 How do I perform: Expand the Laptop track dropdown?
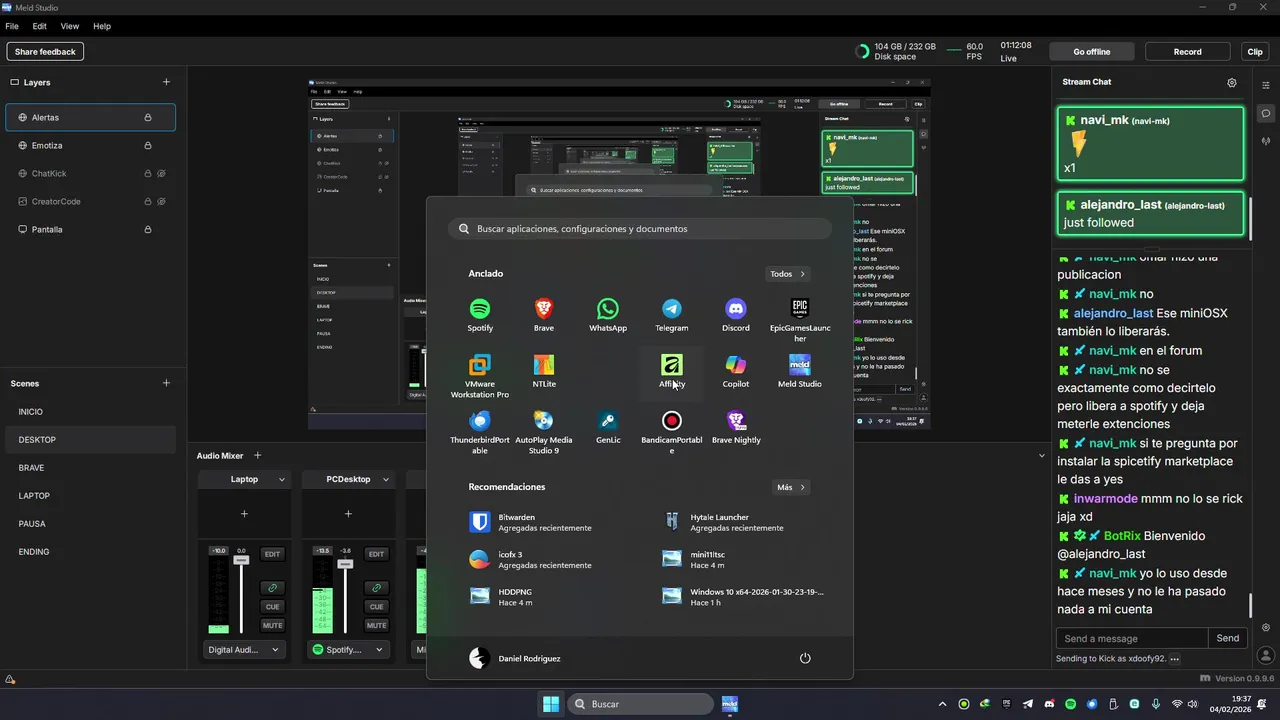coord(282,480)
